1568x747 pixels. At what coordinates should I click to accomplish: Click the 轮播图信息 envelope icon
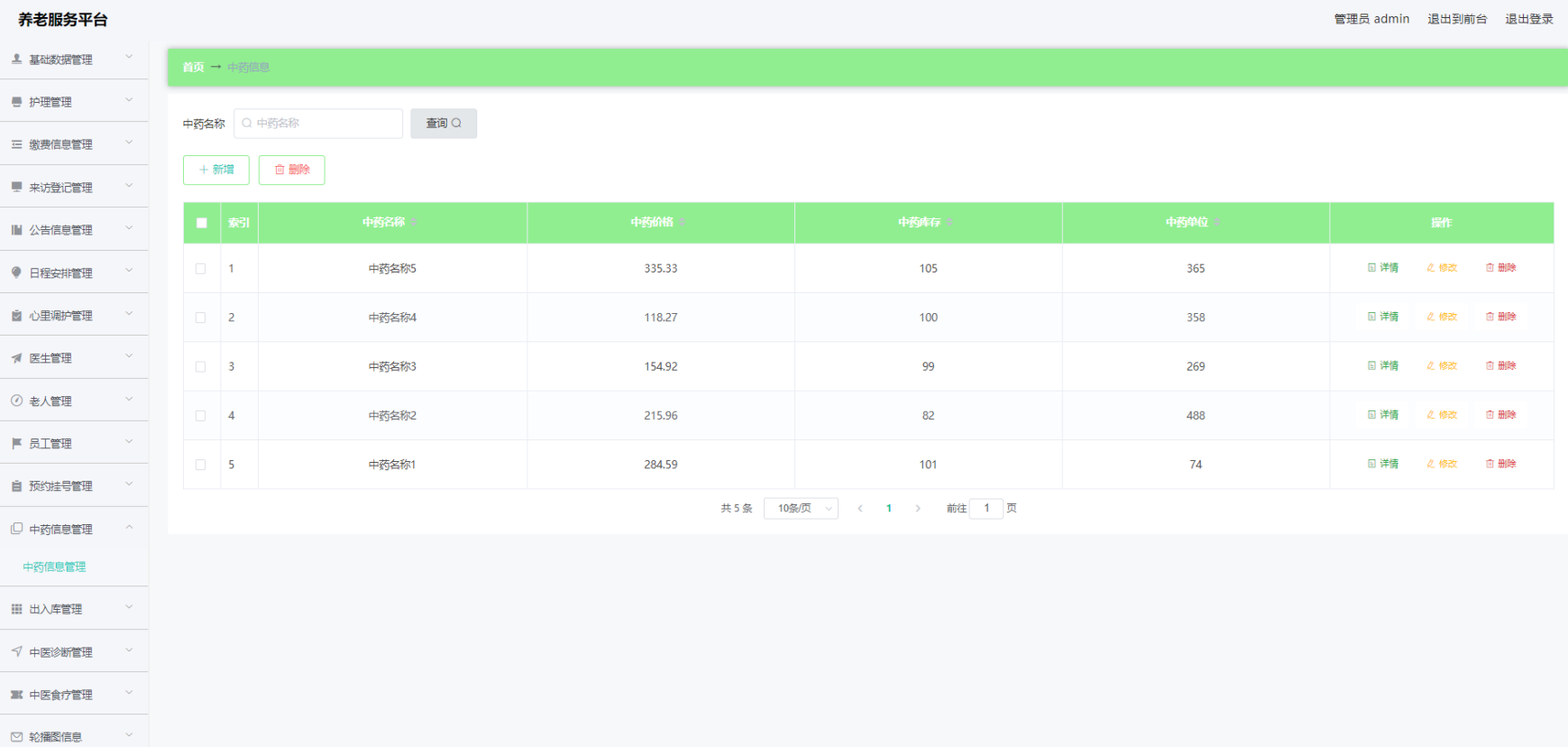(16, 737)
